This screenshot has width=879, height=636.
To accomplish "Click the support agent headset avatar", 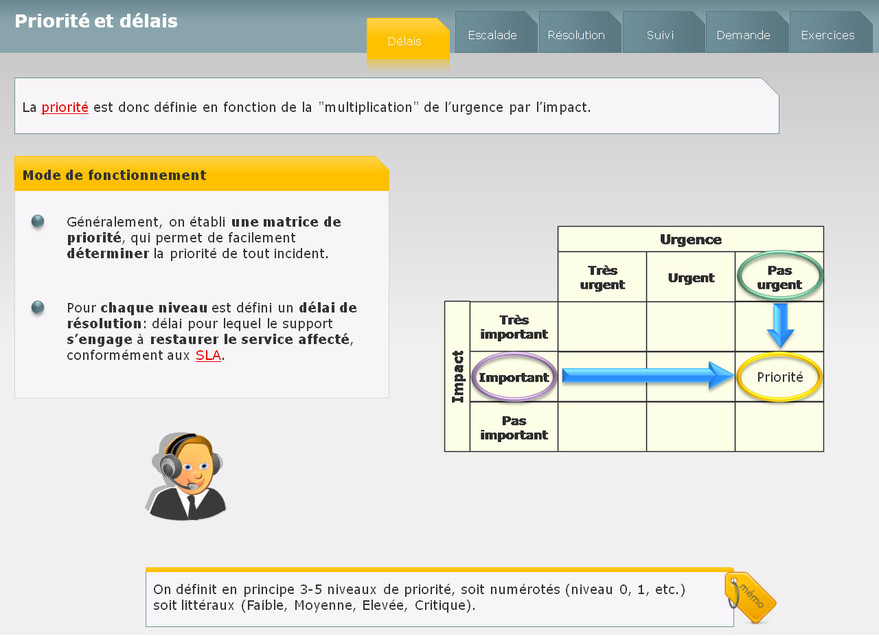I will (x=186, y=477).
